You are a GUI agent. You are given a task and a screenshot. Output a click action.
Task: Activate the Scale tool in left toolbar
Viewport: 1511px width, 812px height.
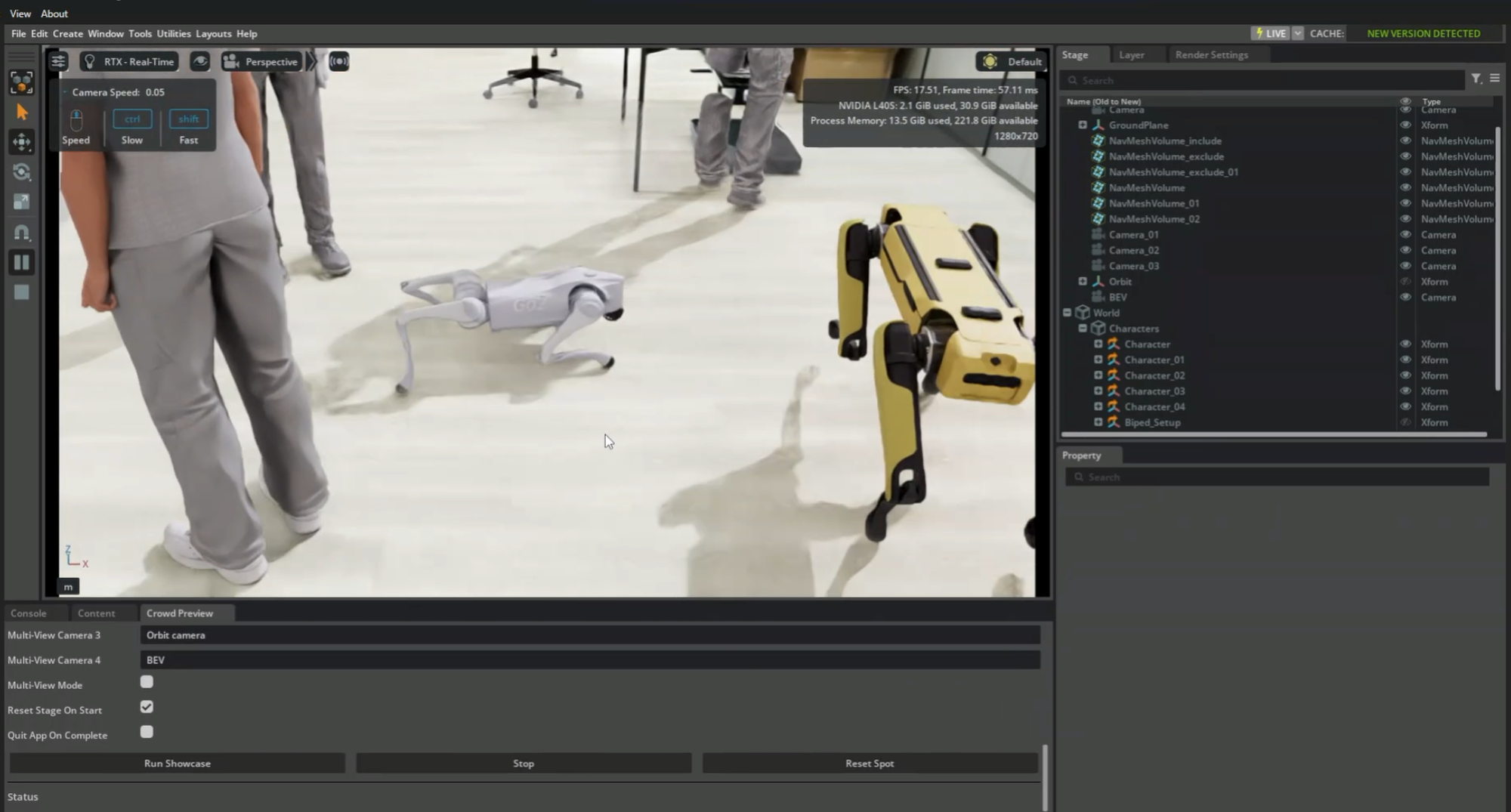click(x=21, y=202)
